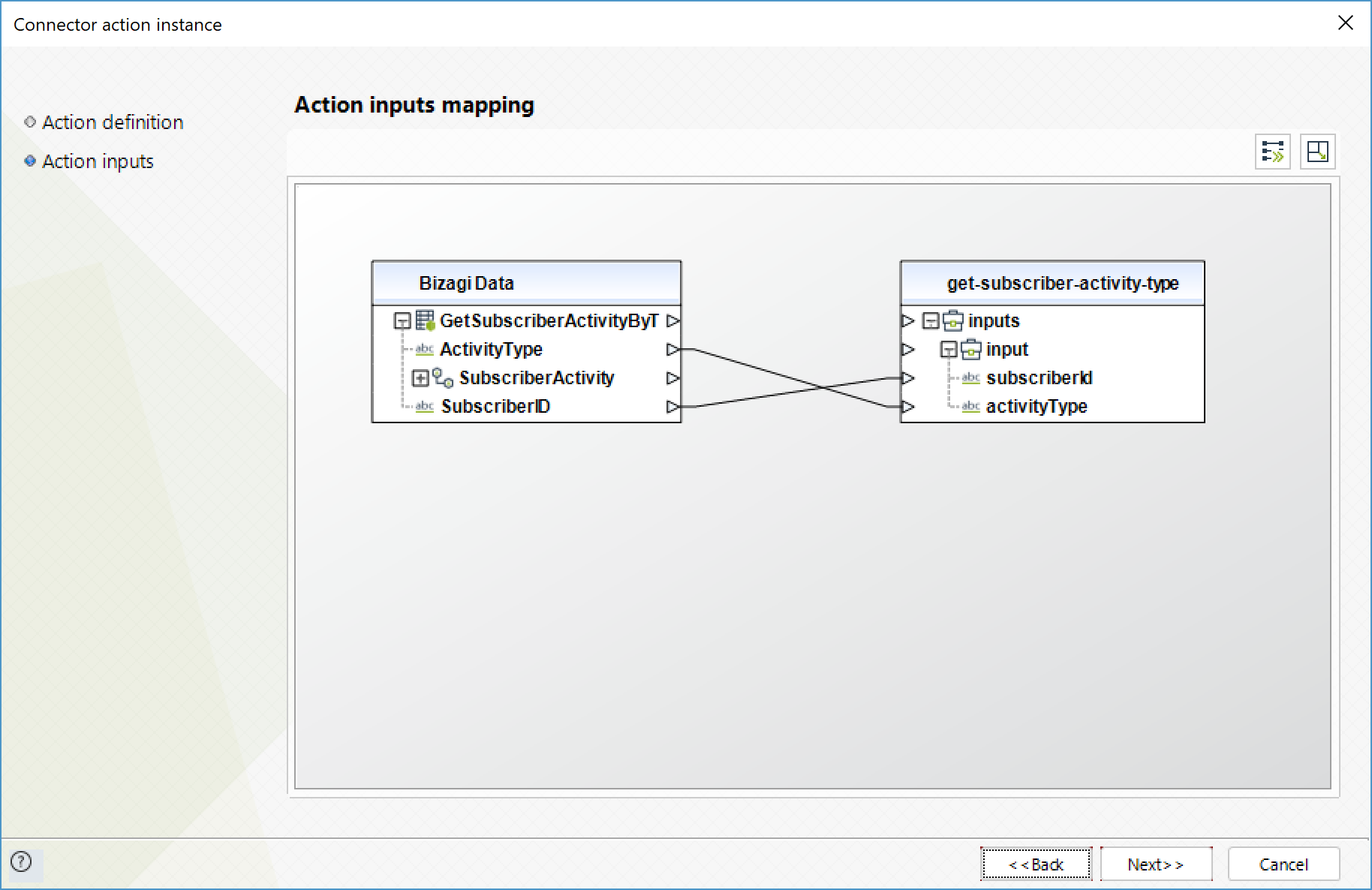
Task: Click the input connector arrow of input node
Action: (x=908, y=350)
